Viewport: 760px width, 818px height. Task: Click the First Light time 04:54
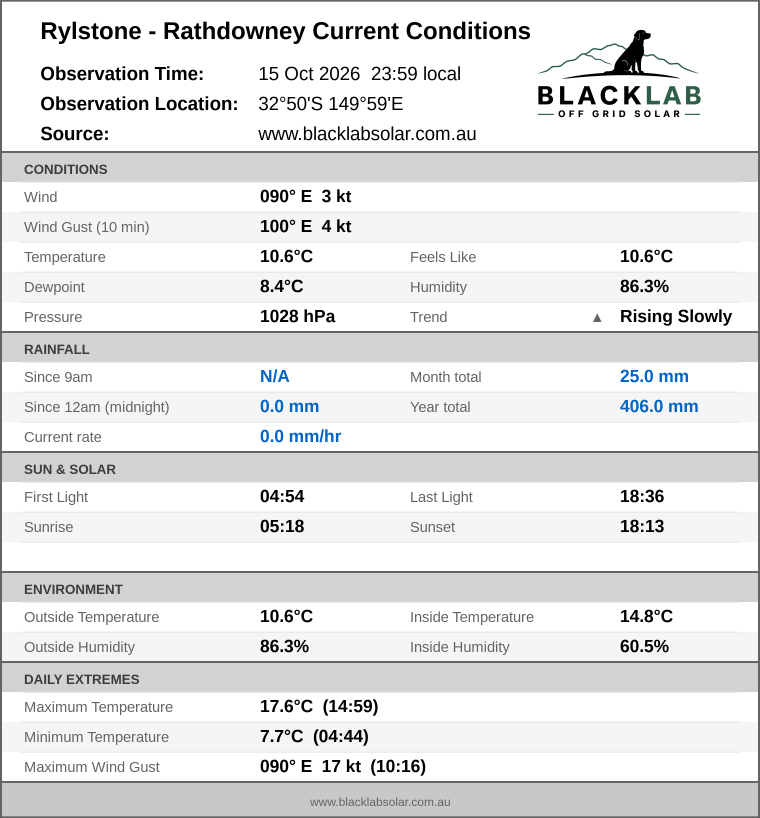coord(282,497)
